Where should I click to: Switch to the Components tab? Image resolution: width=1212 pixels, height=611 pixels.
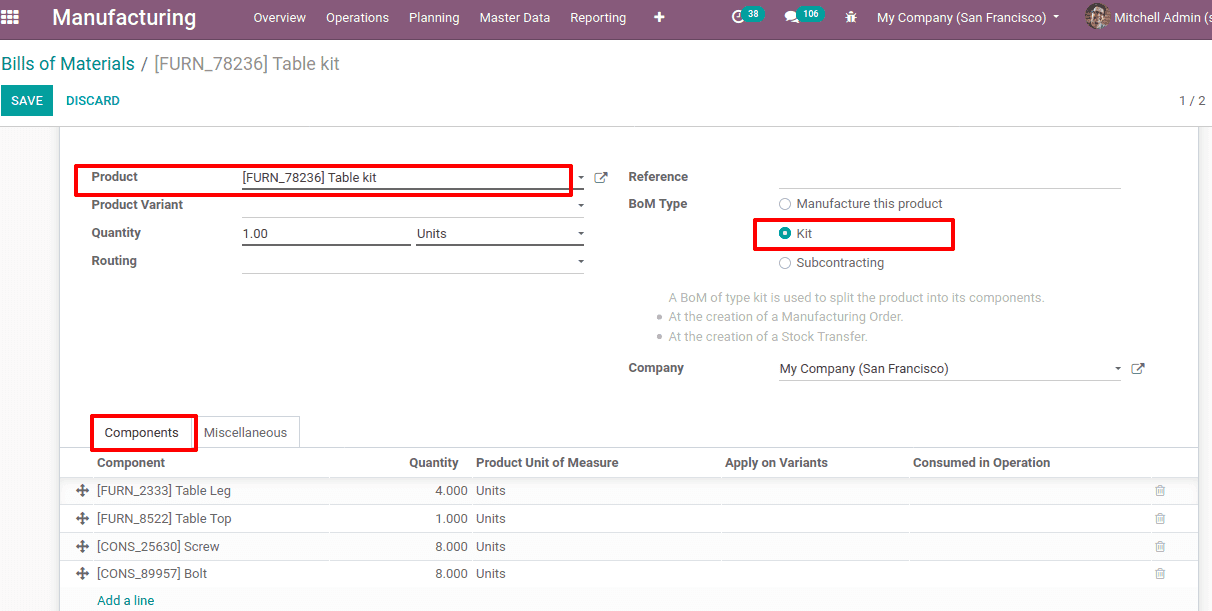(x=142, y=433)
